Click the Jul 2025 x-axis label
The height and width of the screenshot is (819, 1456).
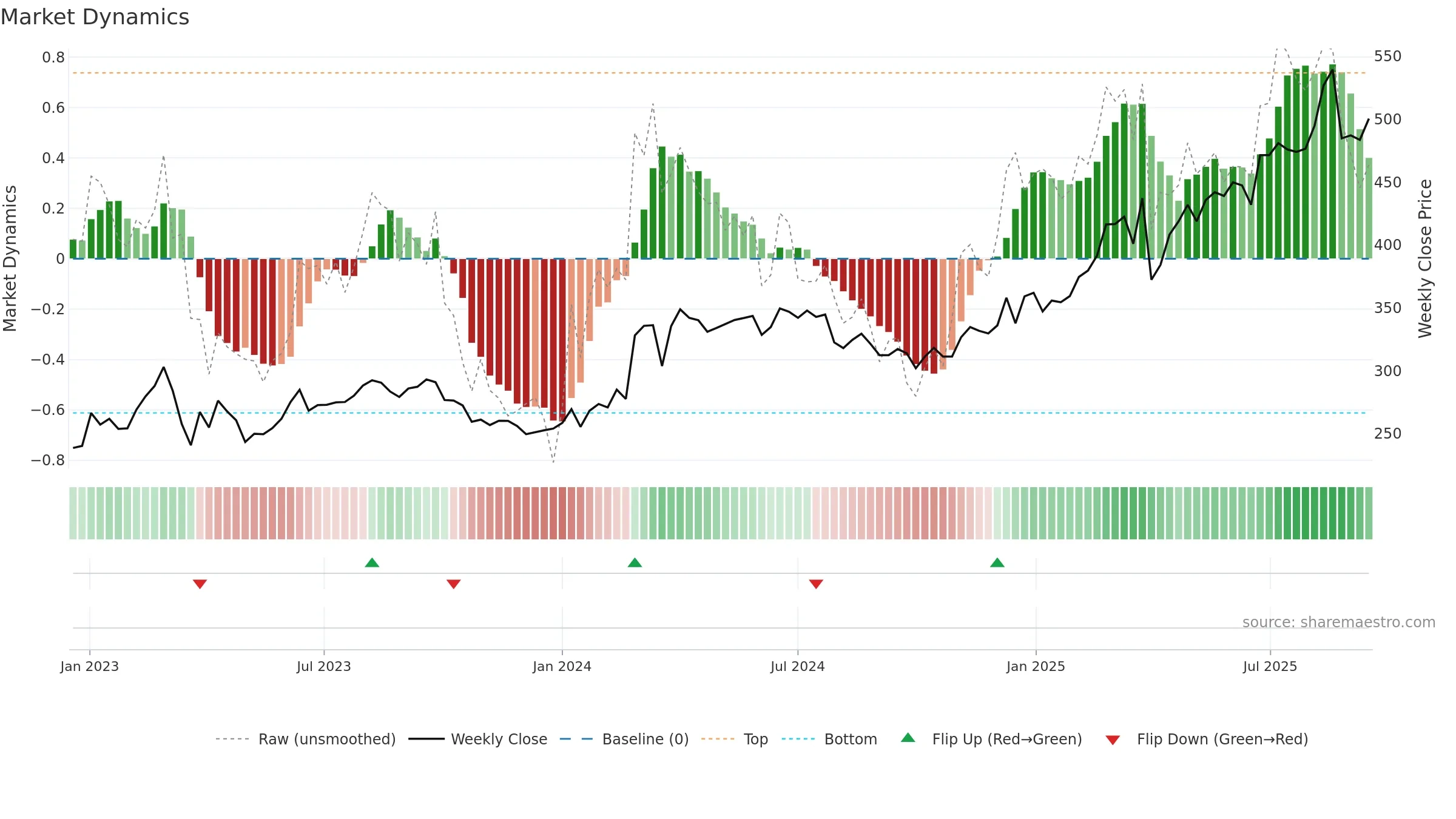coord(1270,666)
